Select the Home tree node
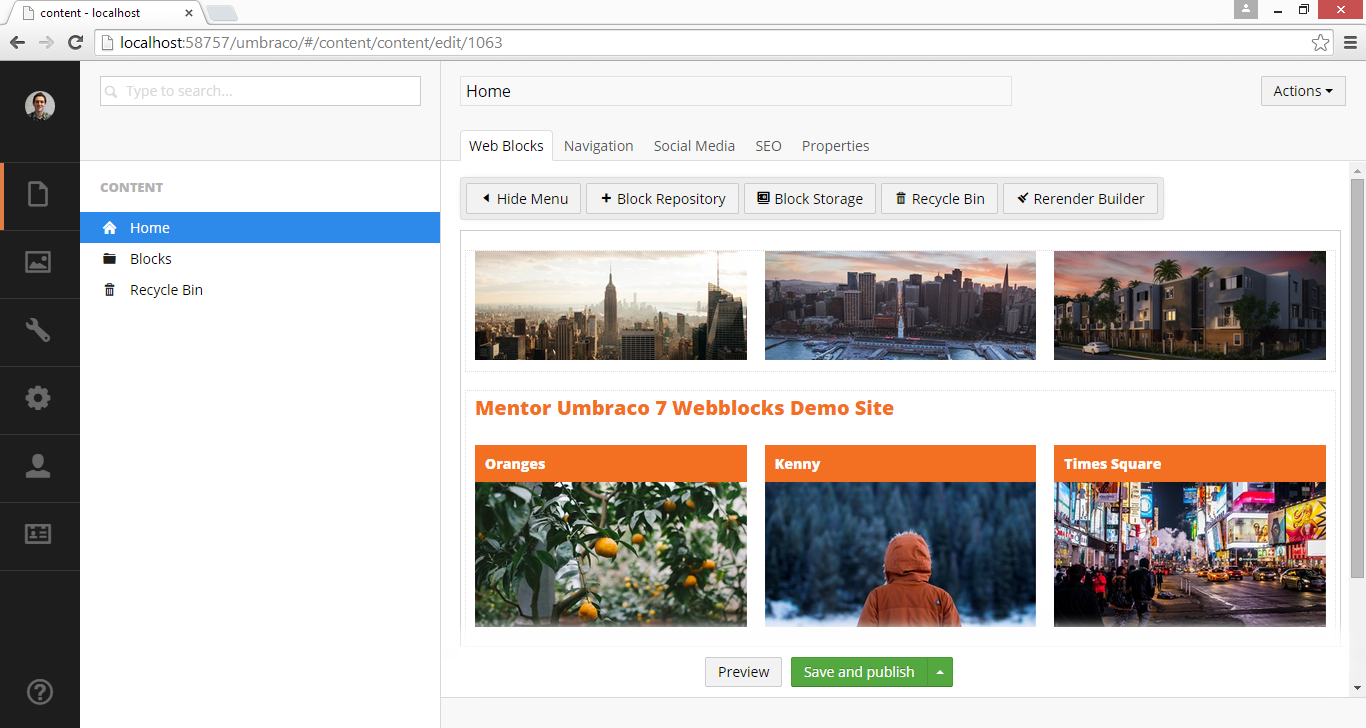 tap(260, 227)
